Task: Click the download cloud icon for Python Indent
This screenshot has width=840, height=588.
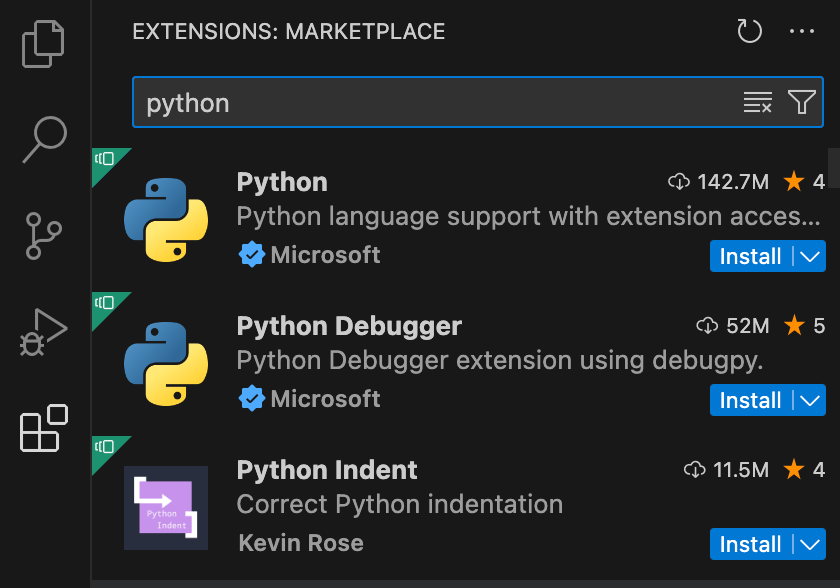Action: coord(694,470)
